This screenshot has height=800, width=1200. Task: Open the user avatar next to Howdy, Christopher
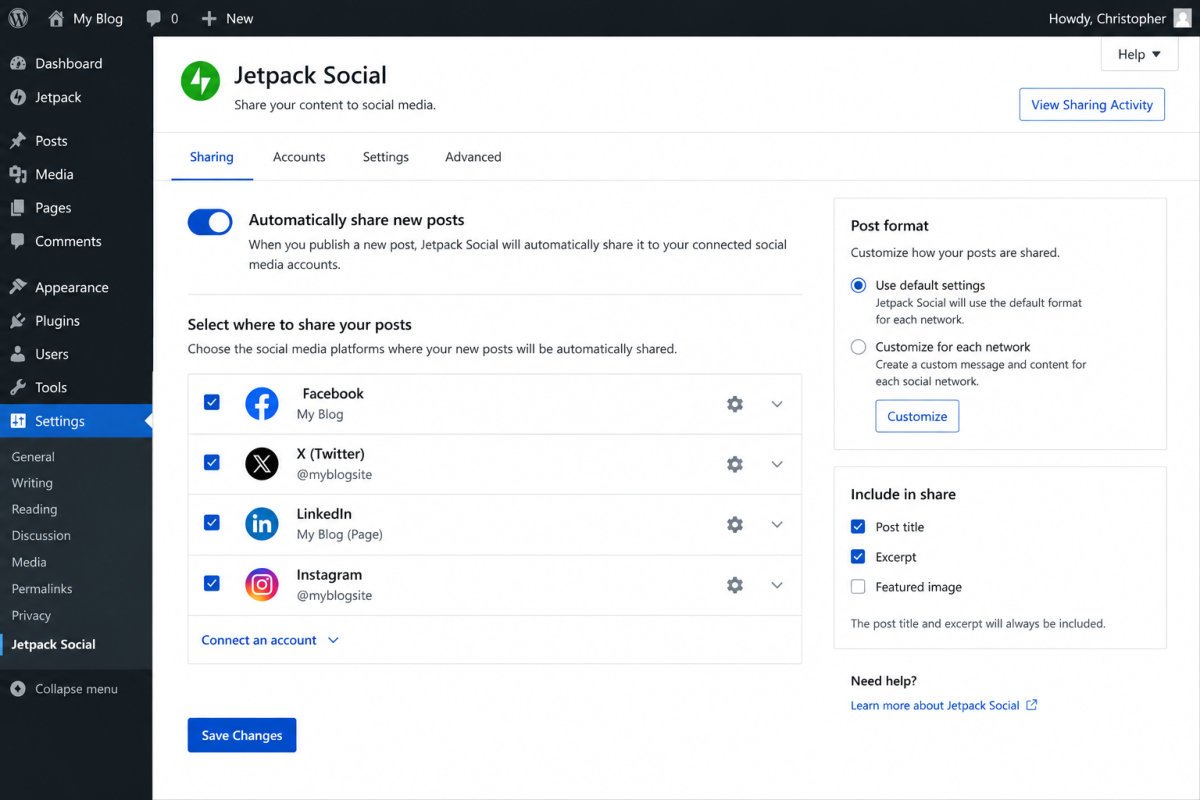[x=1182, y=18]
